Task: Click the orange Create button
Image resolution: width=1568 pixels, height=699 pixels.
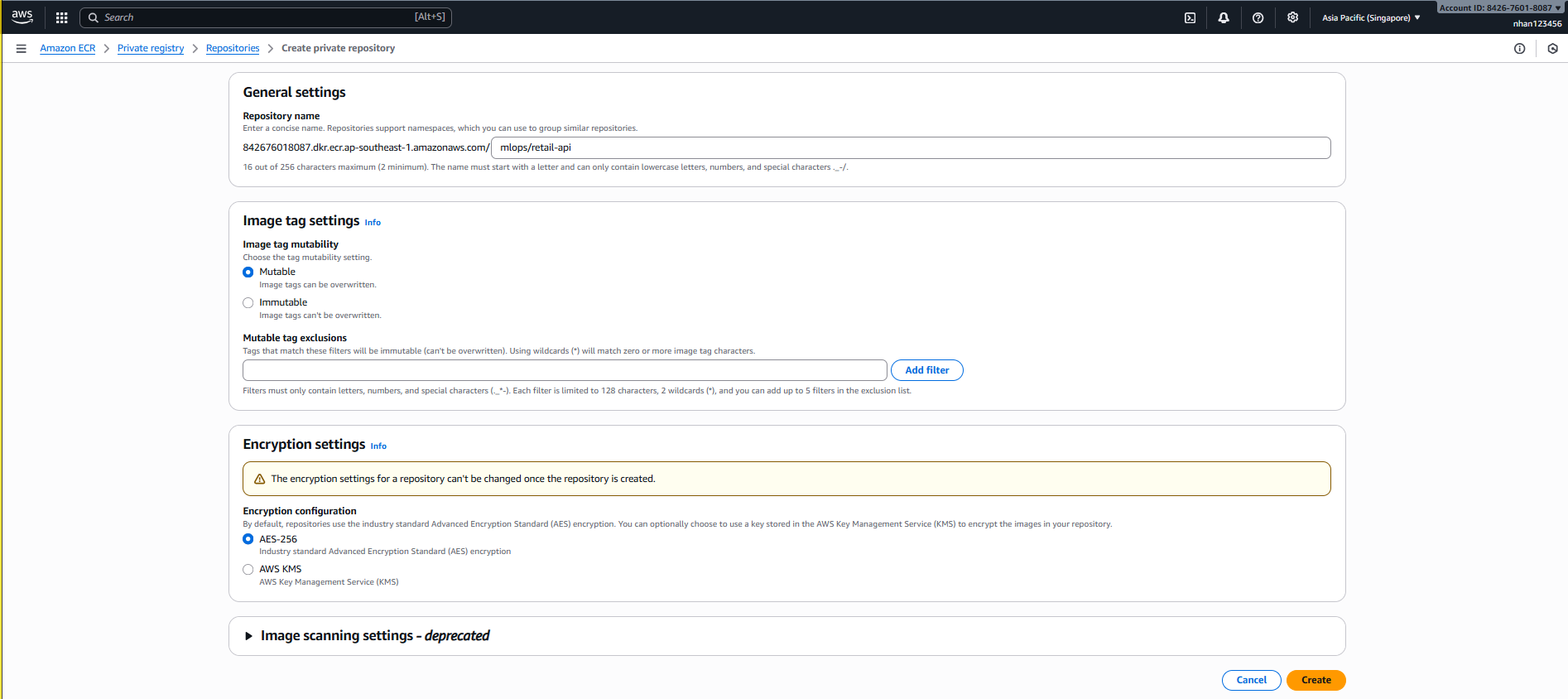Action: [x=1315, y=680]
